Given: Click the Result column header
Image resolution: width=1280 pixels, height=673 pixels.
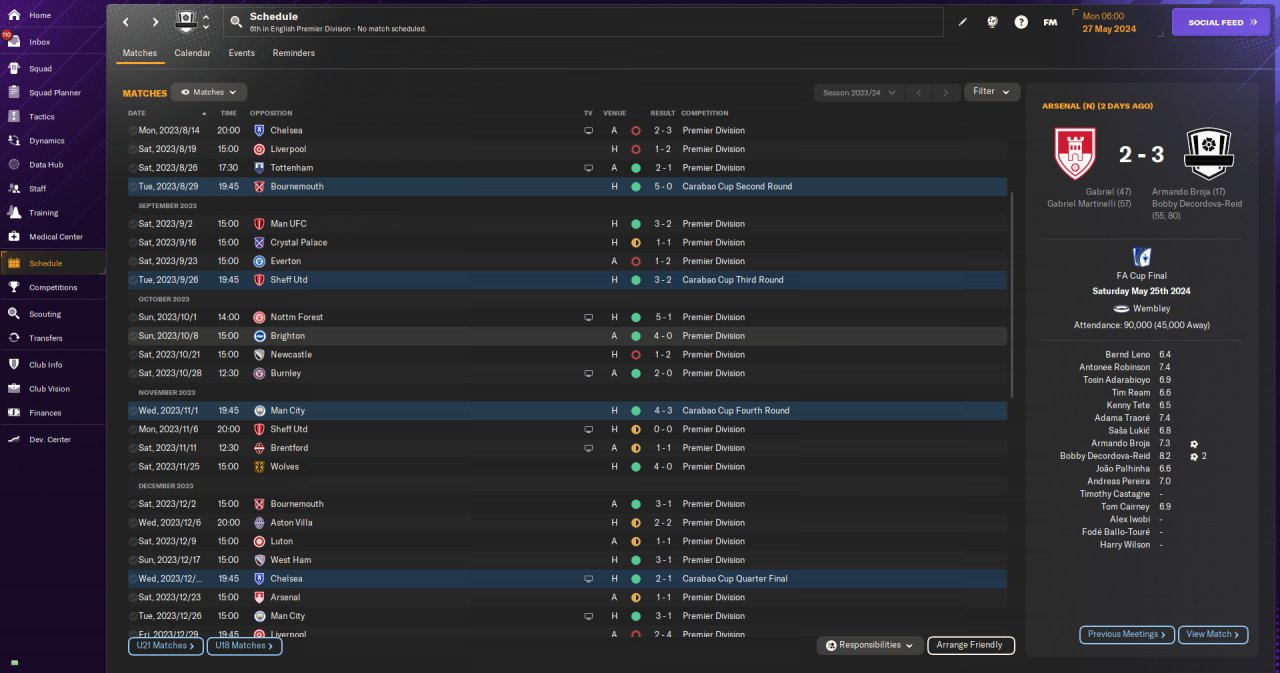Looking at the screenshot, I should tap(663, 113).
